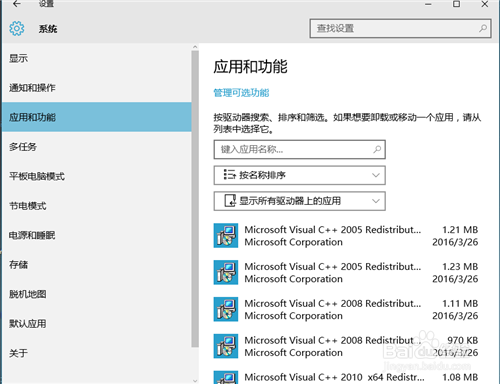Open the 管理可选功能 link

tap(241, 93)
